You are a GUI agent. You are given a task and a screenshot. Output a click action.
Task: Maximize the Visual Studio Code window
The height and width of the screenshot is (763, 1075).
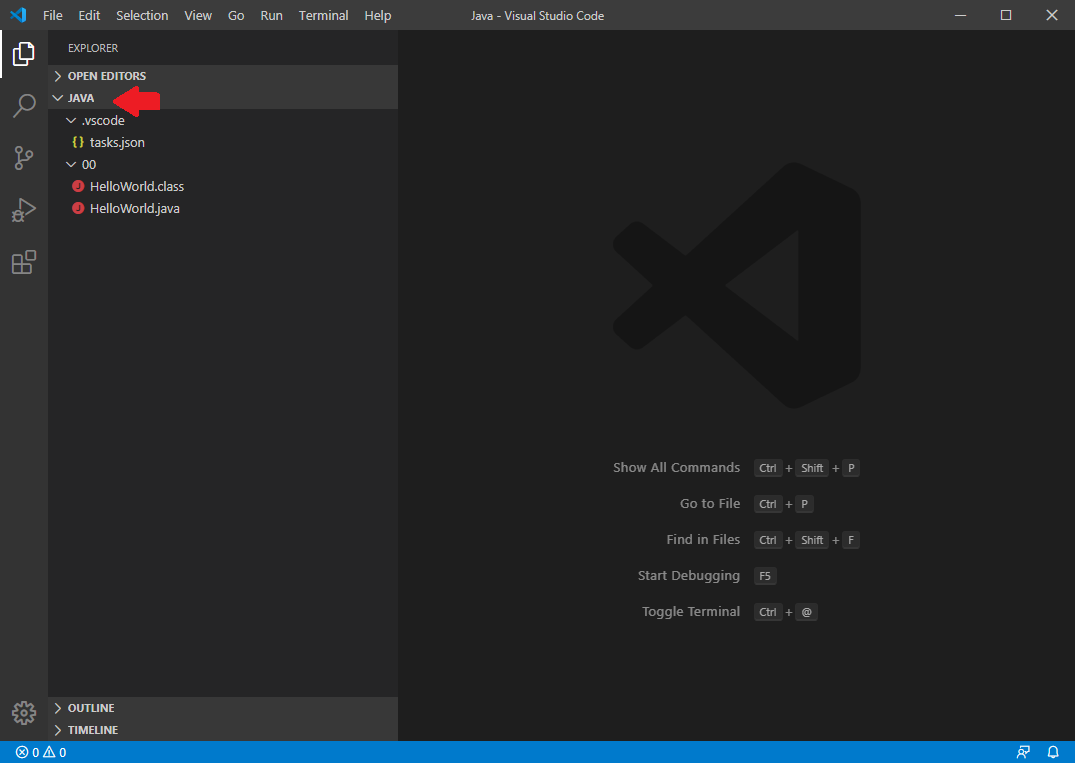[1006, 15]
